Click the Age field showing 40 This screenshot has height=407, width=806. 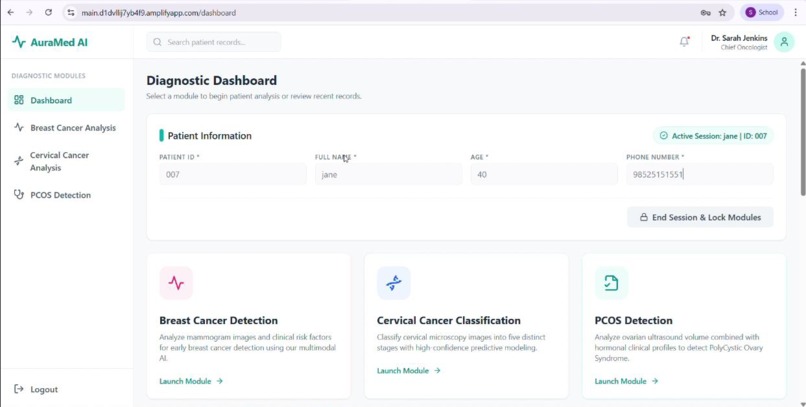tap(544, 174)
